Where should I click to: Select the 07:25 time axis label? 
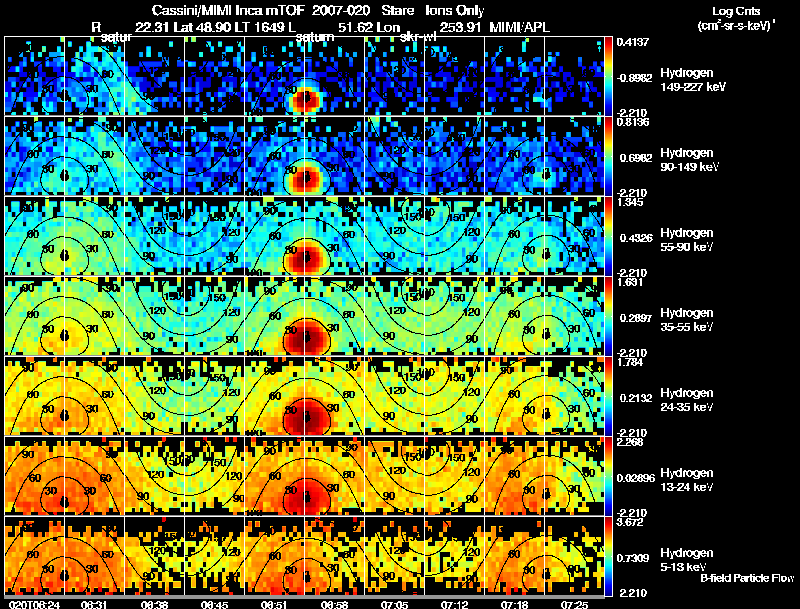coord(573,605)
